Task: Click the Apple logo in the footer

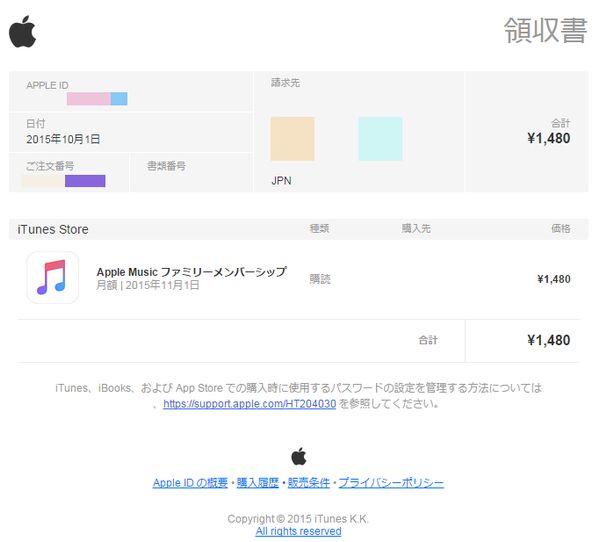Action: tap(298, 456)
